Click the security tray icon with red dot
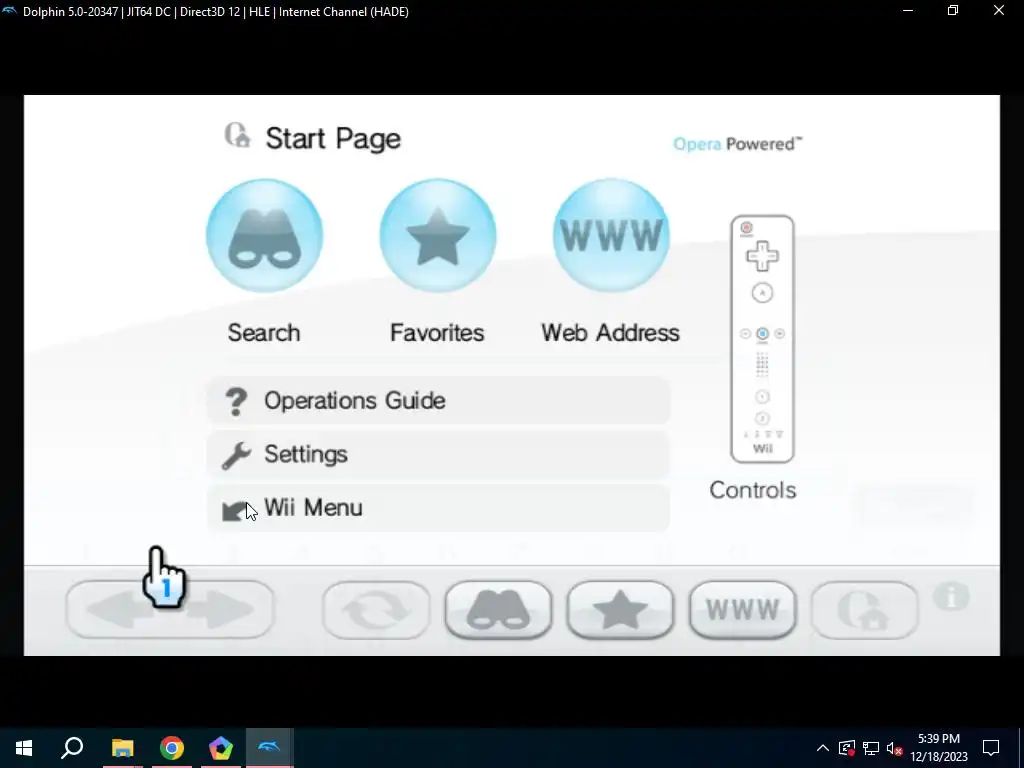Viewport: 1024px width, 768px height. pyautogui.click(x=846, y=748)
